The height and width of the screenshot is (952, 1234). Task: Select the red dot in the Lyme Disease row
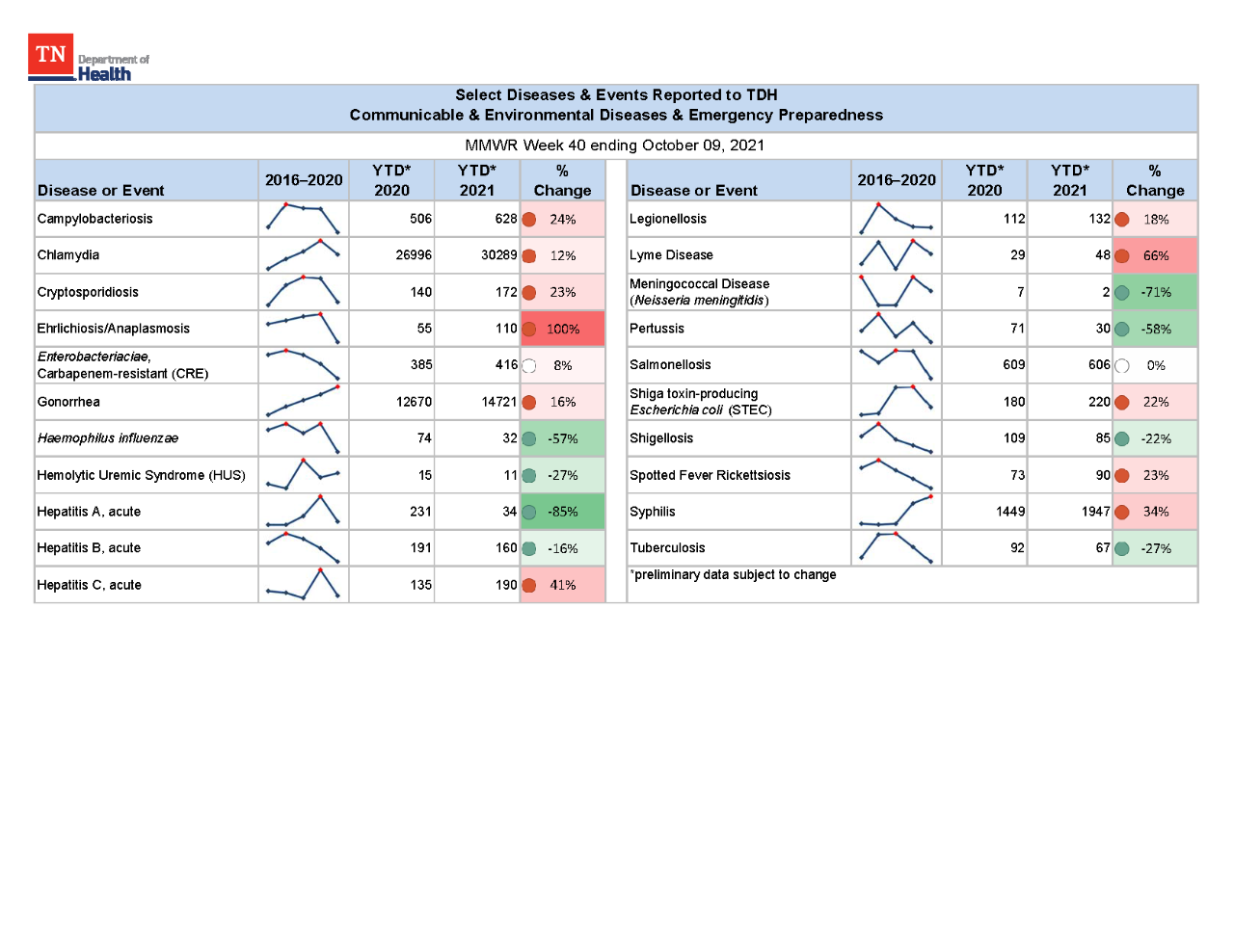(x=1122, y=256)
